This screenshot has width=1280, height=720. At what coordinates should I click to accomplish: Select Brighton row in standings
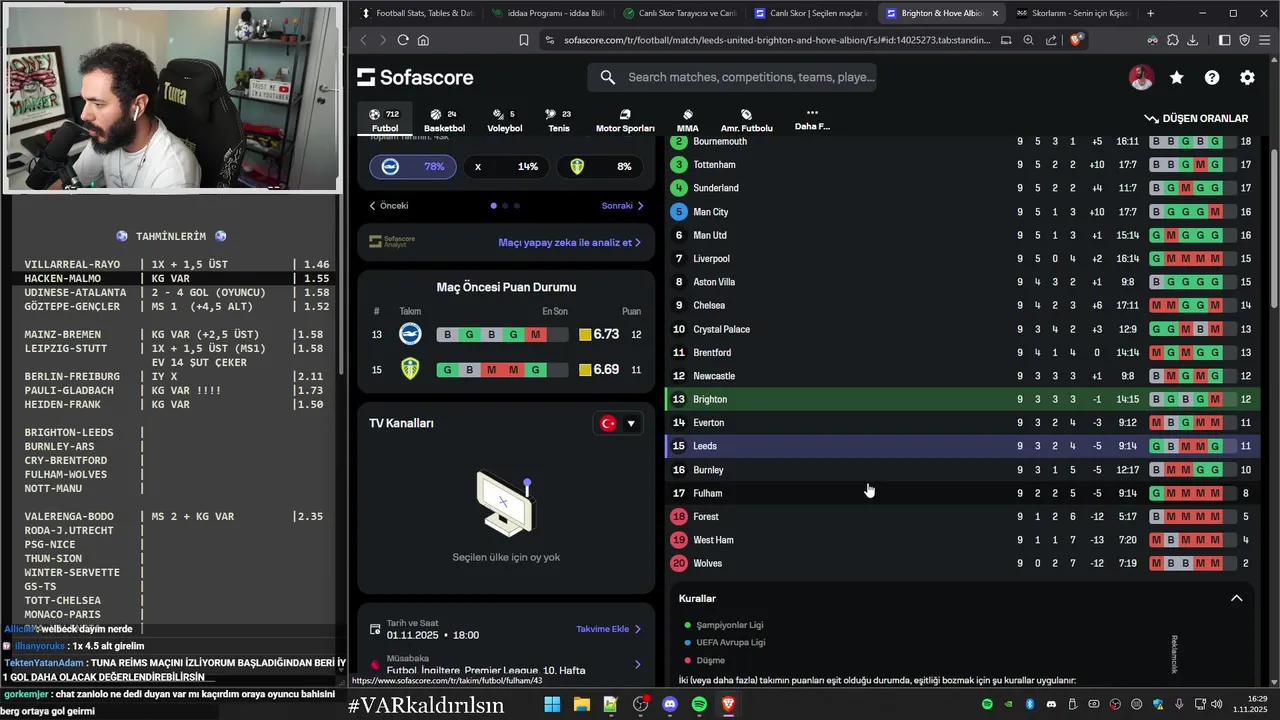point(962,399)
